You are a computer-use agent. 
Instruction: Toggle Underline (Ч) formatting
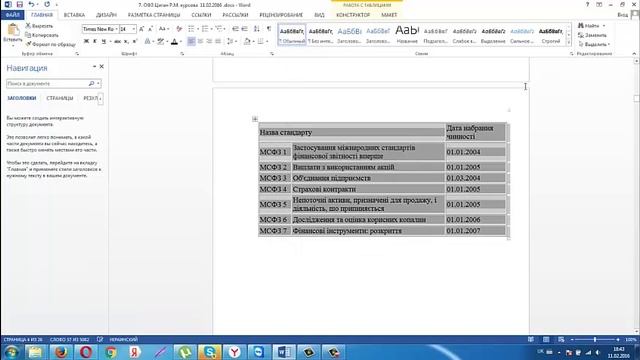click(x=104, y=41)
